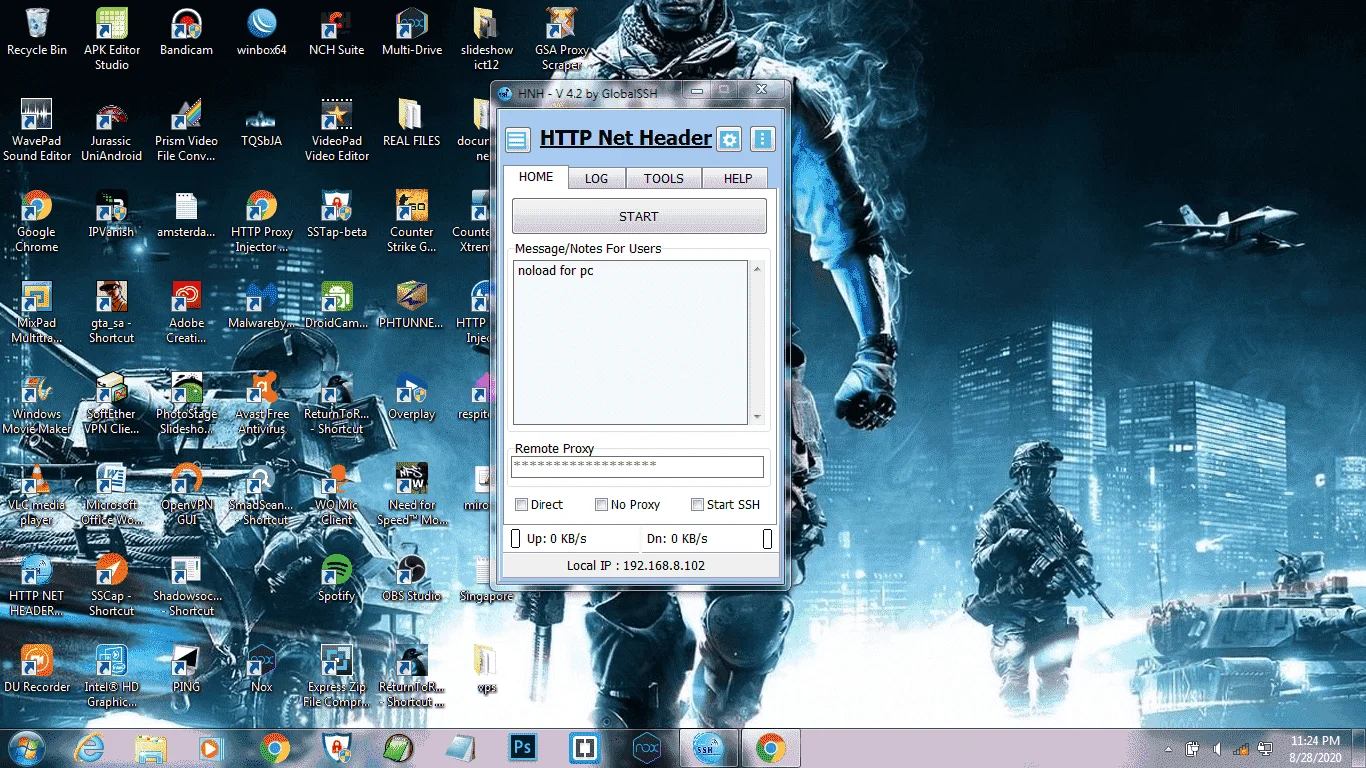Select the Avast Free Antivirus icon
Screen dimensions: 1366x768
coord(262,402)
